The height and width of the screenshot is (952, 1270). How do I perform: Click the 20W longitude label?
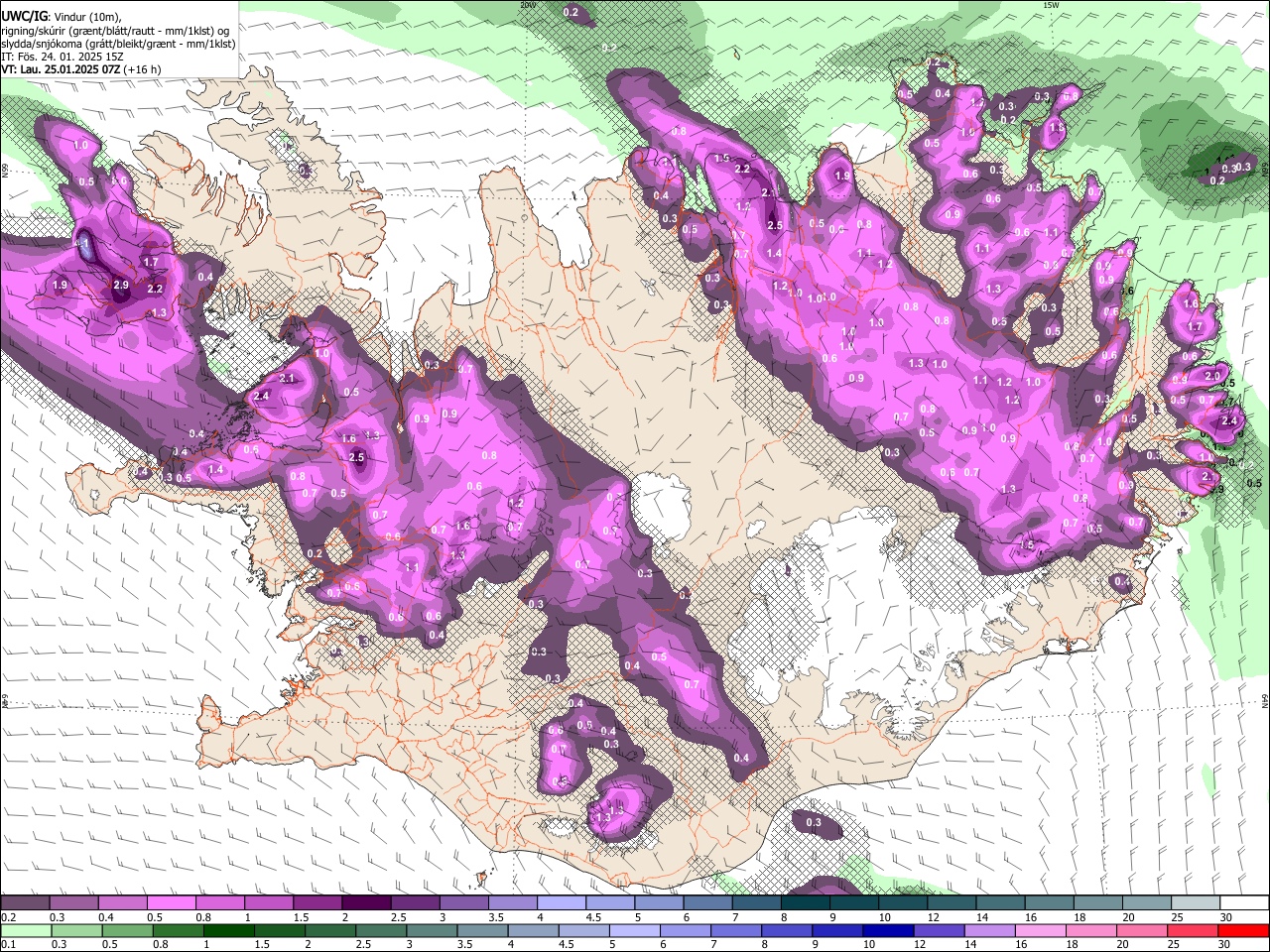tap(528, 5)
